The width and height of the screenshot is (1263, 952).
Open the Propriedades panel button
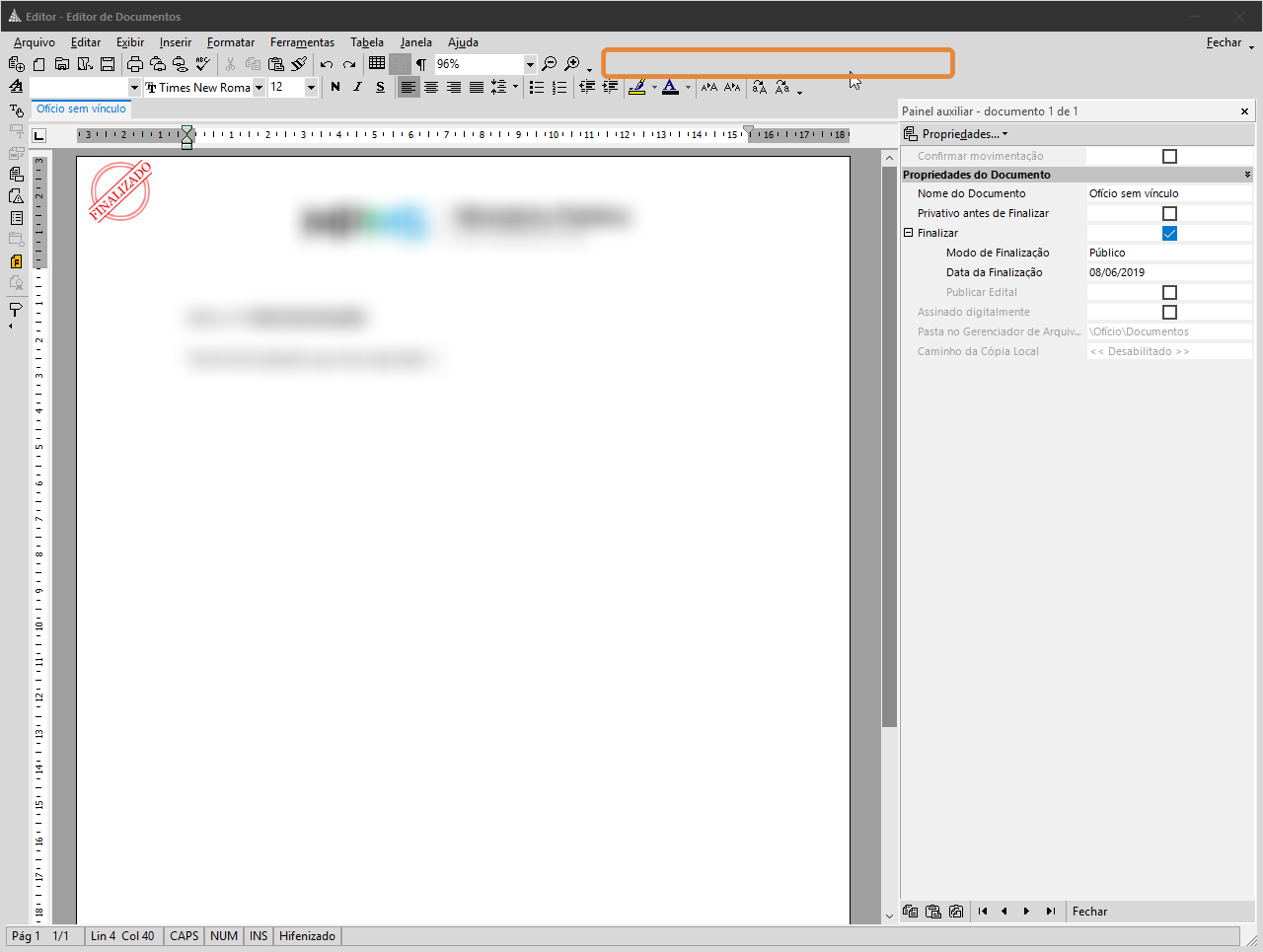point(956,134)
